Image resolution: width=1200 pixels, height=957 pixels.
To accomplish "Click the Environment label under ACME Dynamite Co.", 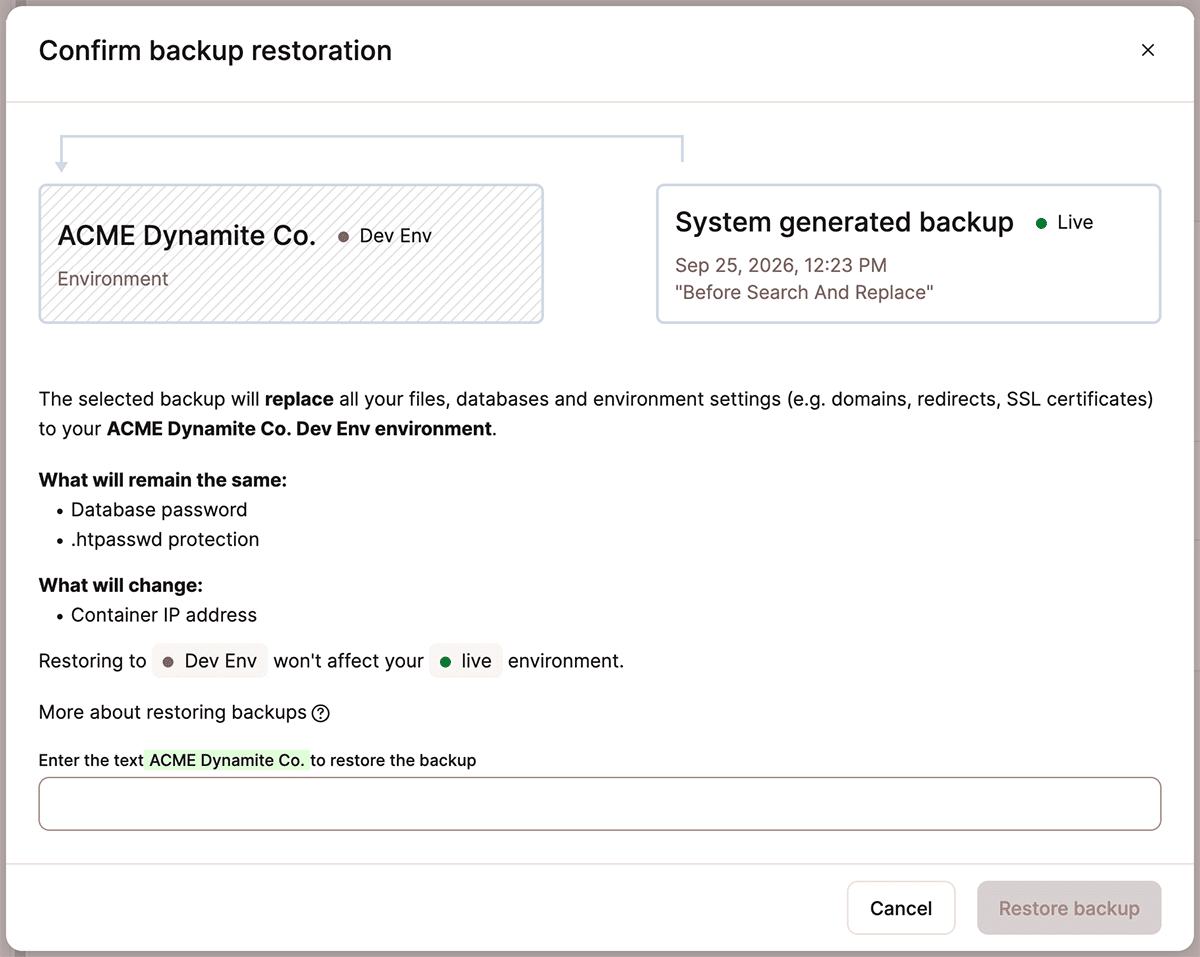I will click(113, 279).
